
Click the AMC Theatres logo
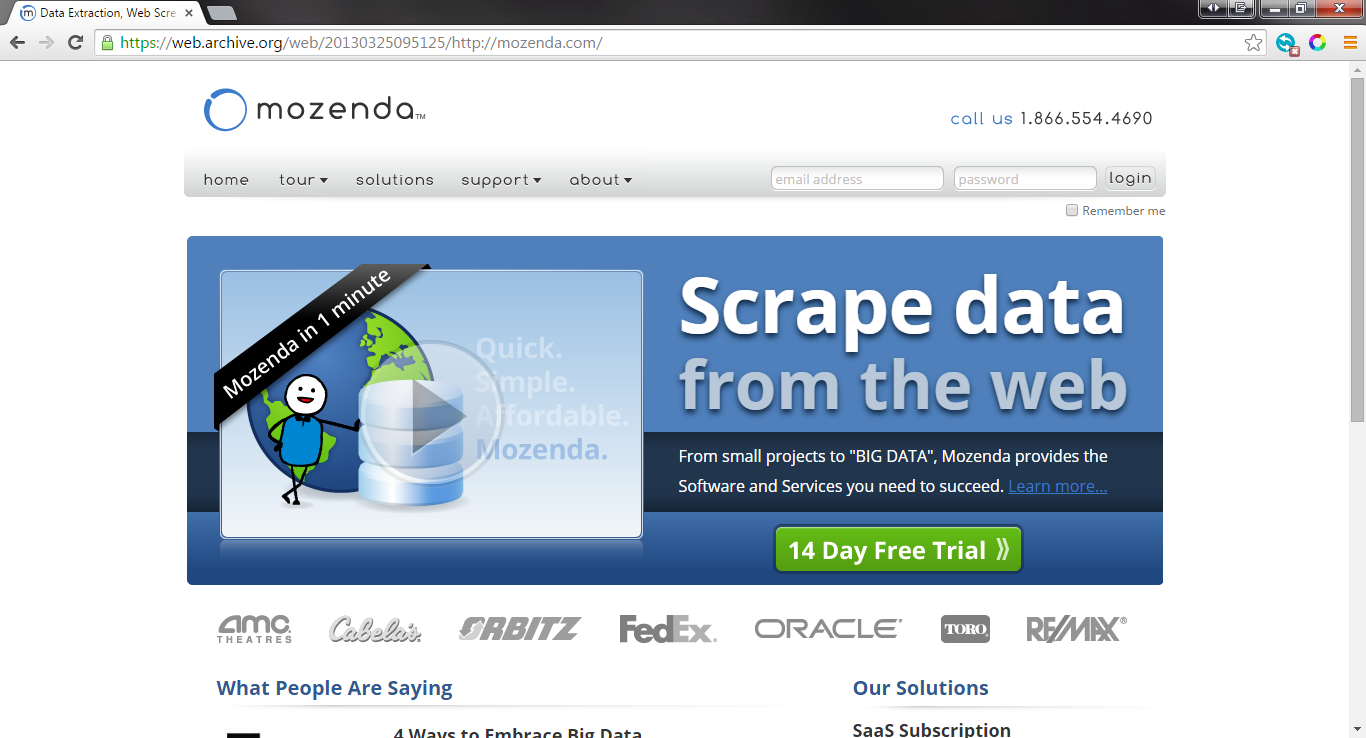tap(255, 629)
